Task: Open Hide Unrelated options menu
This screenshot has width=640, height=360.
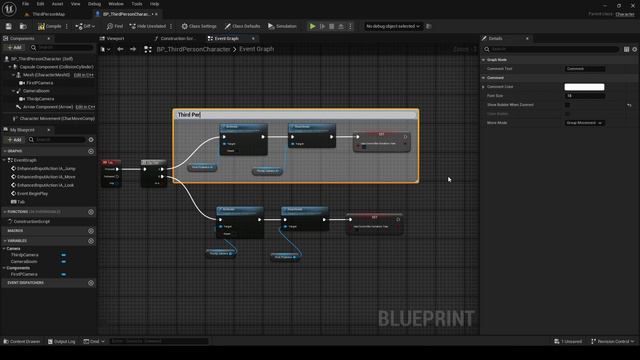Action: click(x=171, y=26)
